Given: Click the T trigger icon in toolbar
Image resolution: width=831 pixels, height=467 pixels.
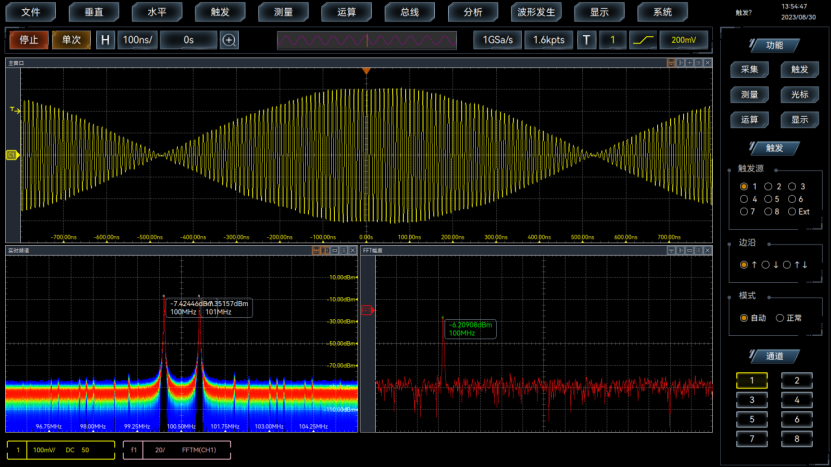Looking at the screenshot, I should (x=586, y=40).
